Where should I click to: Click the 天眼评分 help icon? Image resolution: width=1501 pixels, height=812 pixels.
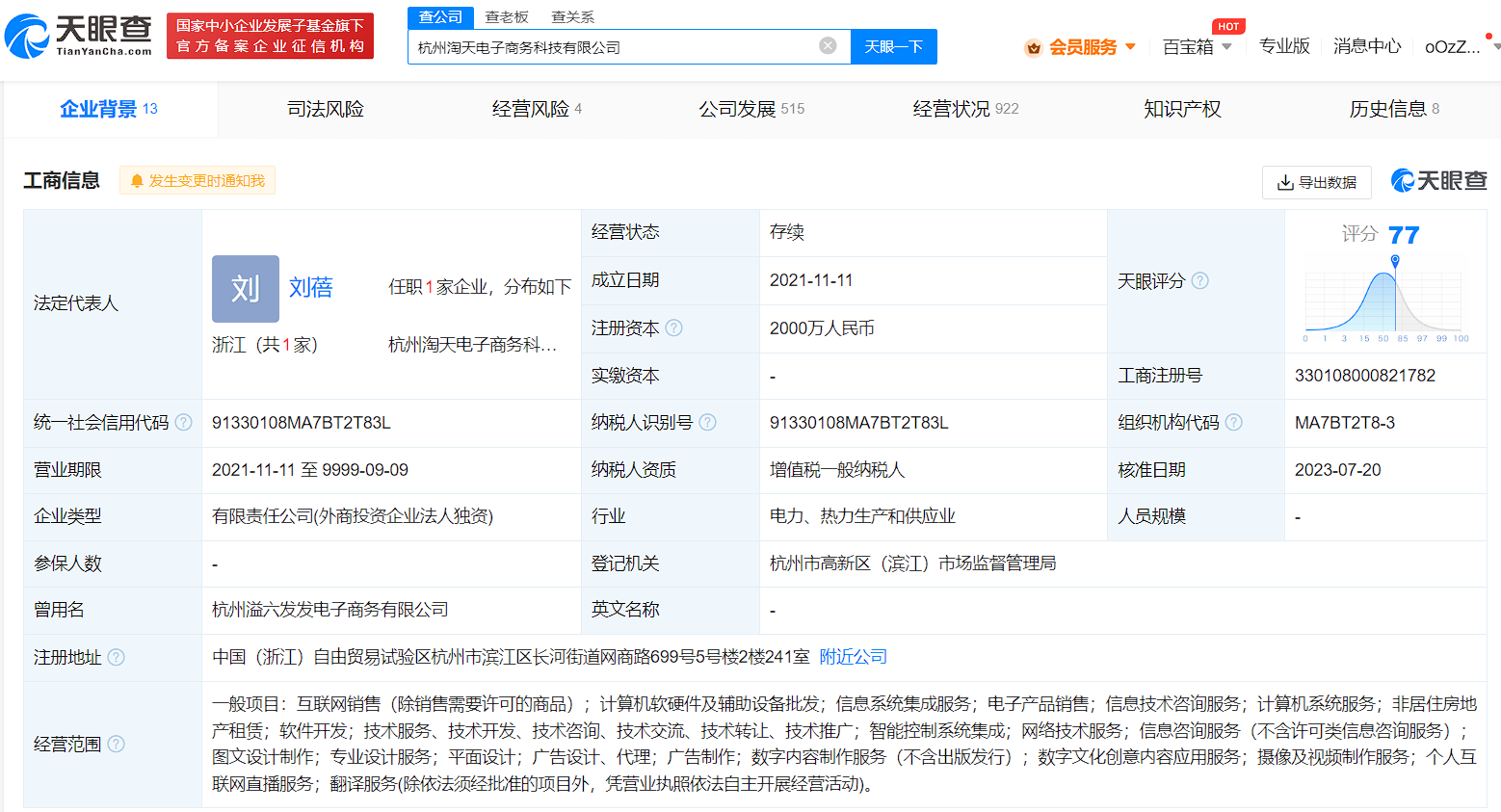tap(1199, 280)
